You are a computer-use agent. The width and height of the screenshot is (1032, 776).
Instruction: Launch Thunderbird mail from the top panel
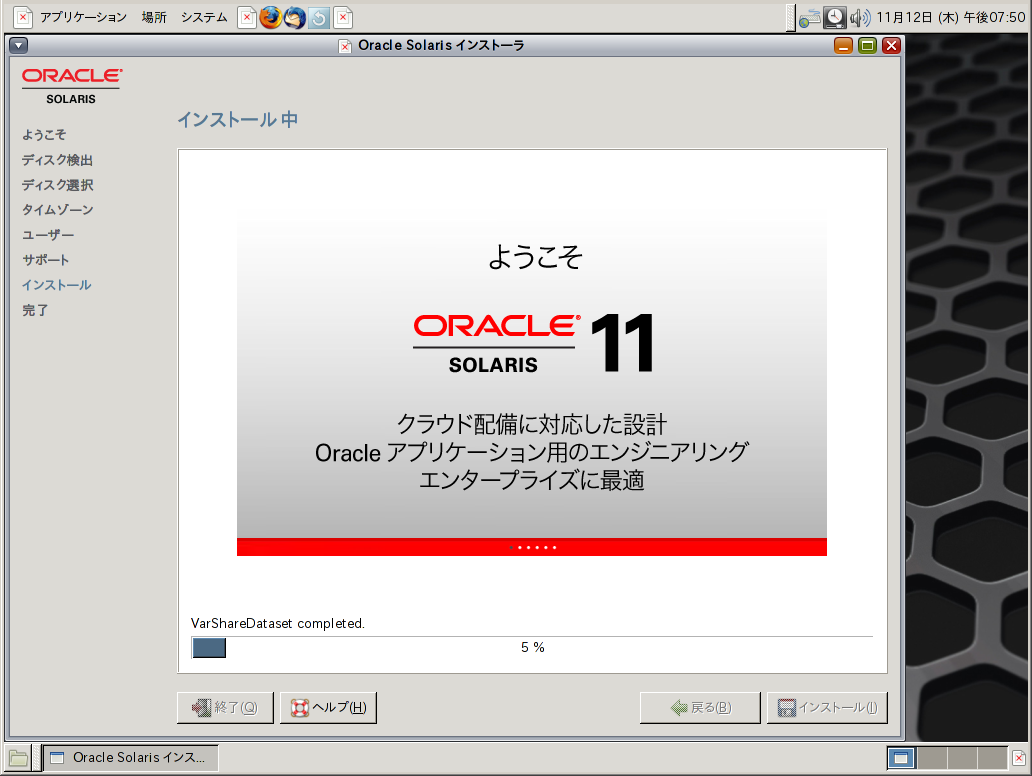point(295,17)
